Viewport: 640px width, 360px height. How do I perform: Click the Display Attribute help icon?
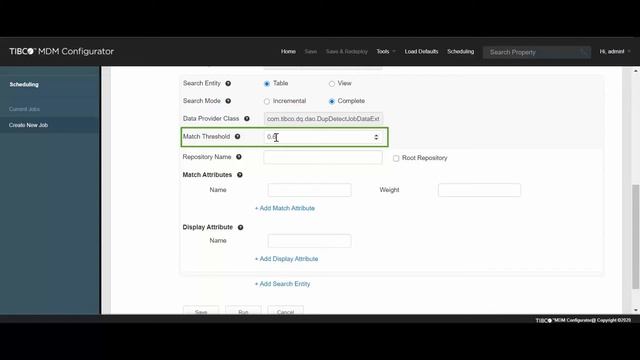240,228
